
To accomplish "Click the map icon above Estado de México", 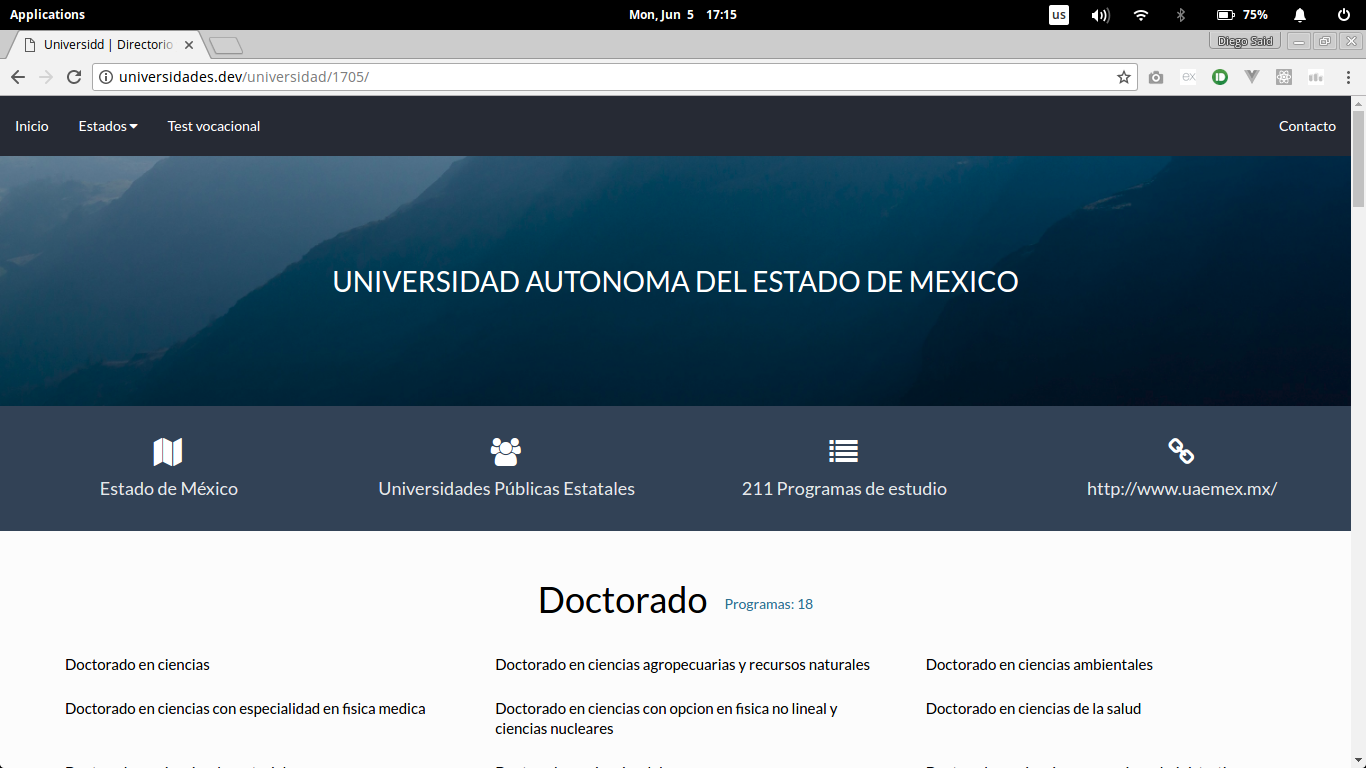I will [168, 452].
